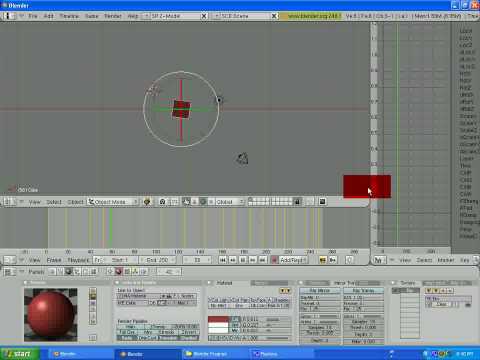Select Lamp buttons sub-context icon
Viewport: 480px width, 360px height.
point(110,272)
